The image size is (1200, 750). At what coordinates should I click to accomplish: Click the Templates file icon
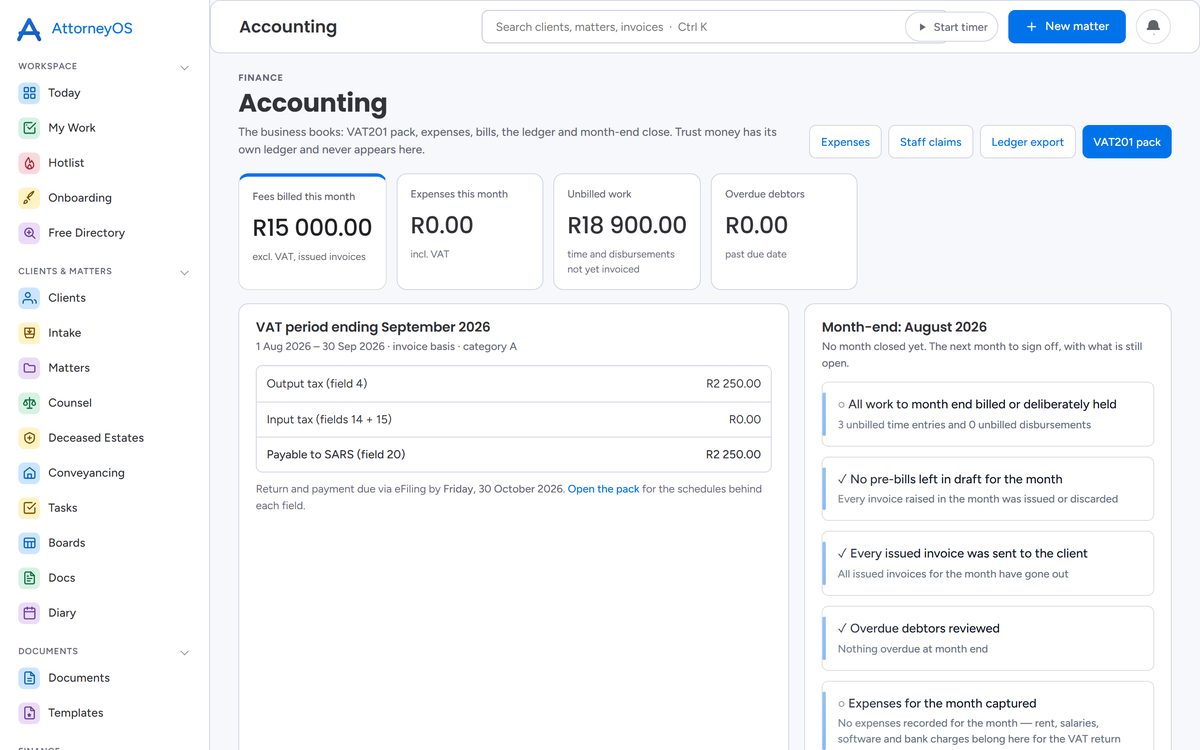(x=29, y=713)
